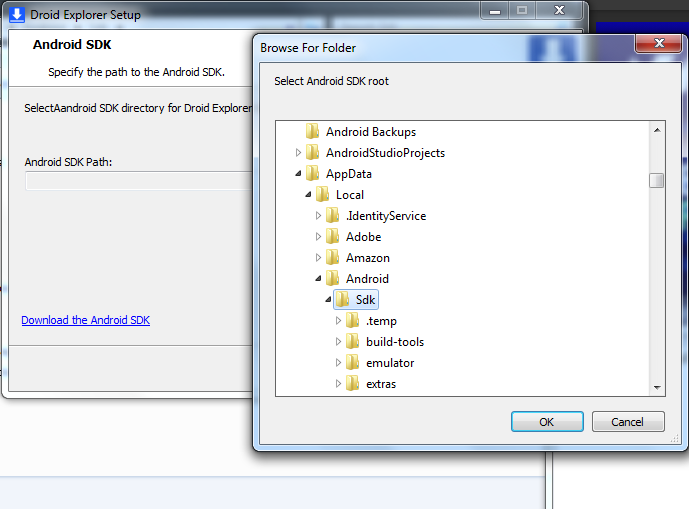Click the AndroidStudioProjects folder icon
The image size is (689, 509).
click(x=312, y=153)
